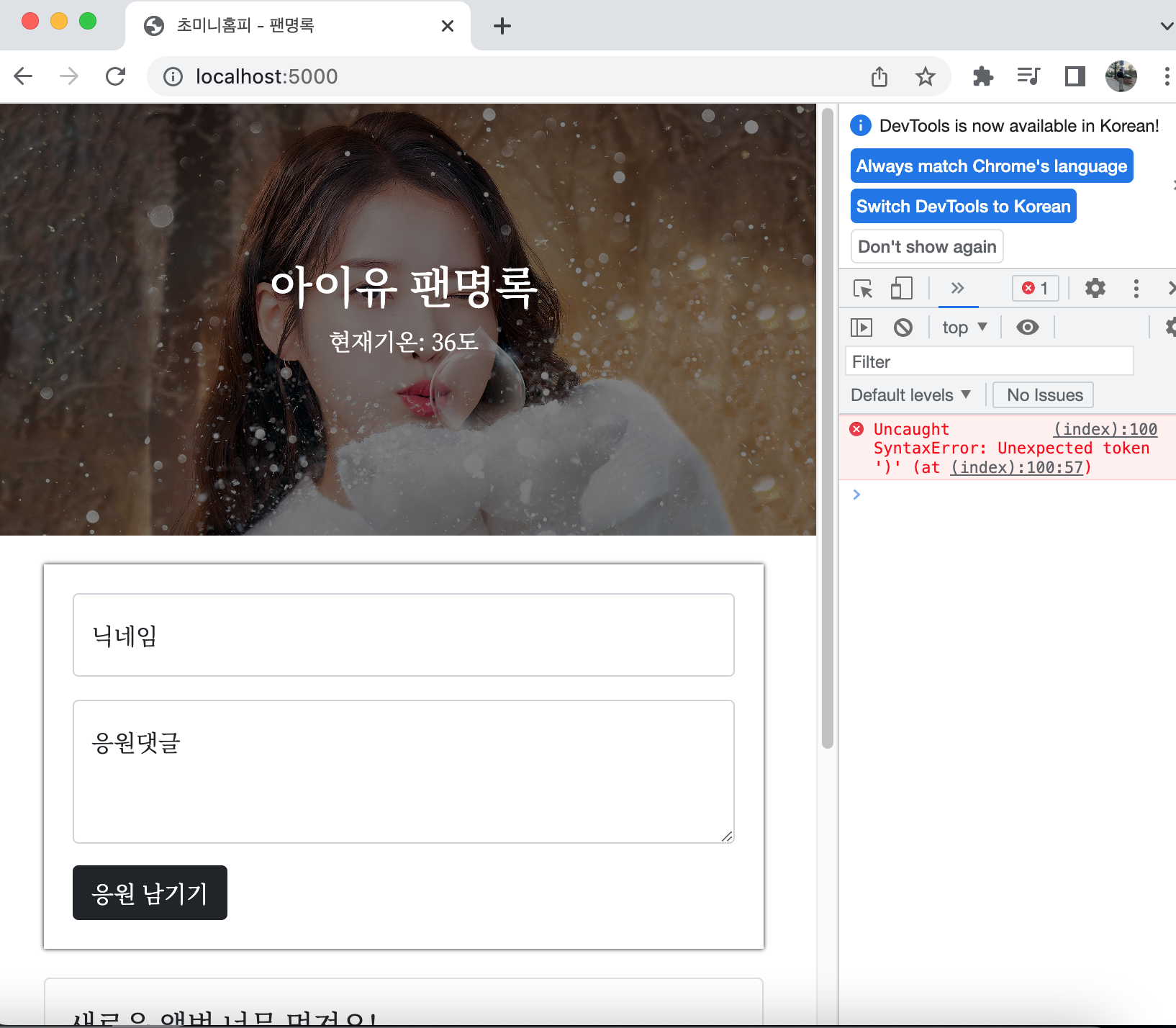Viewport: 1176px width, 1028px height.
Task: Click the console input prompt
Action: [1008, 495]
